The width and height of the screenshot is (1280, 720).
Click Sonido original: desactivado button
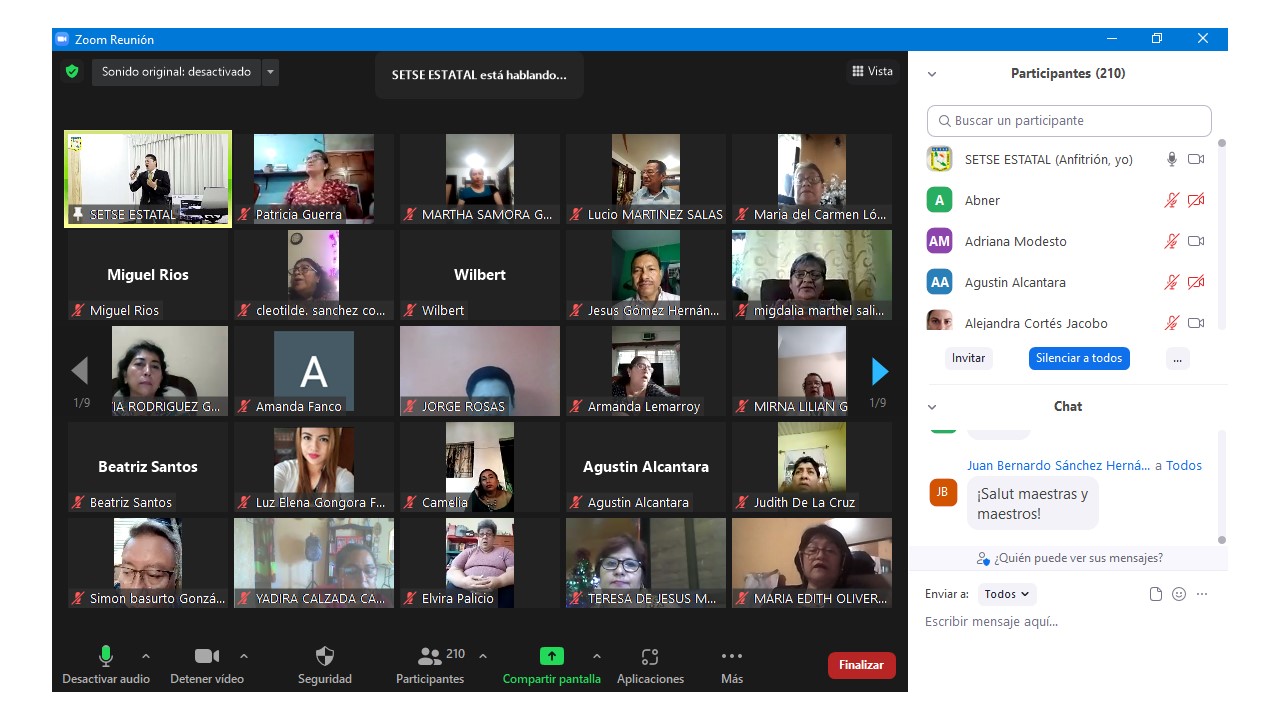pos(176,72)
